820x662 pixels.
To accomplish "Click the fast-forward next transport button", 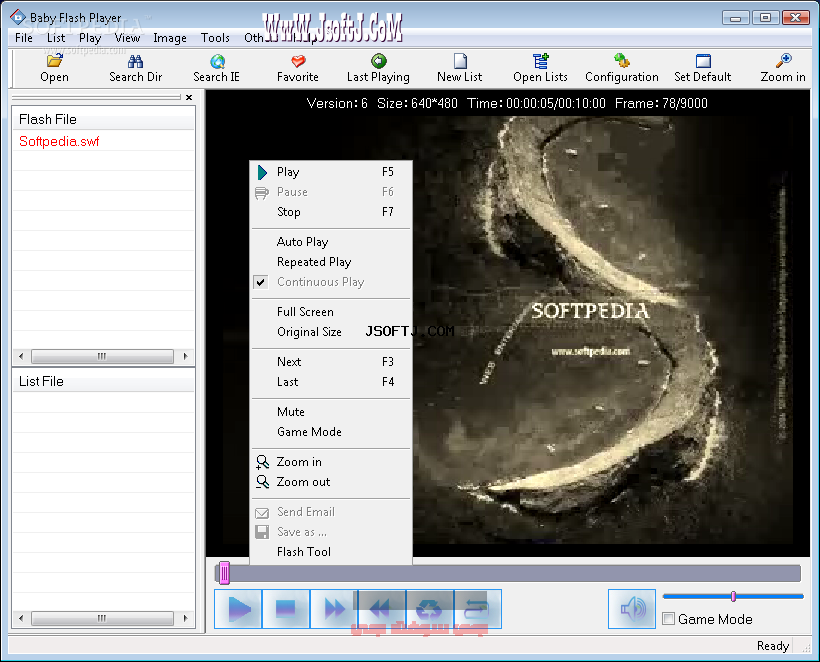I will (x=334, y=609).
